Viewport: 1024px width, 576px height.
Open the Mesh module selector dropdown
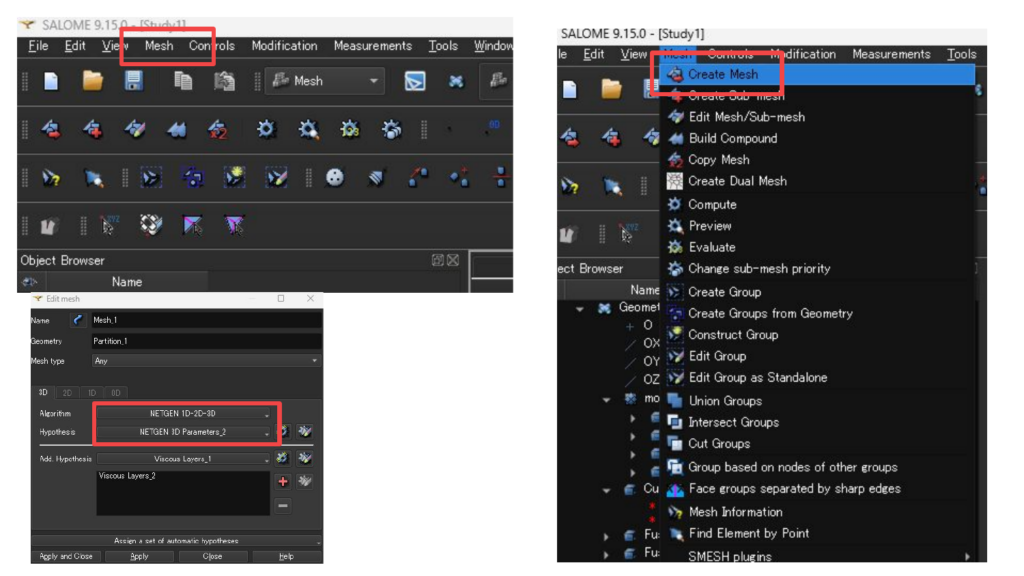324,81
